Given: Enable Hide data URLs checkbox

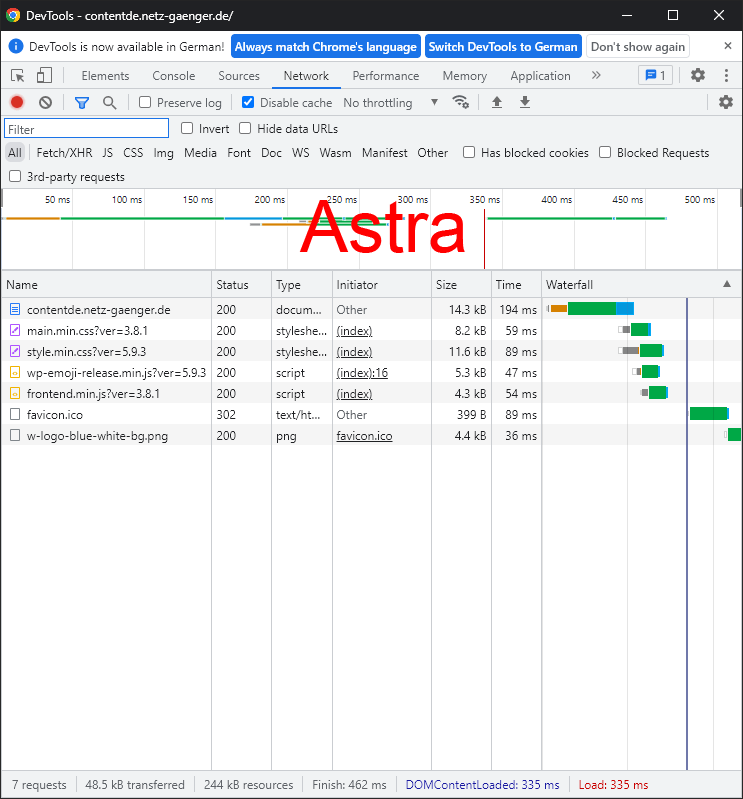Looking at the screenshot, I should coord(245,128).
